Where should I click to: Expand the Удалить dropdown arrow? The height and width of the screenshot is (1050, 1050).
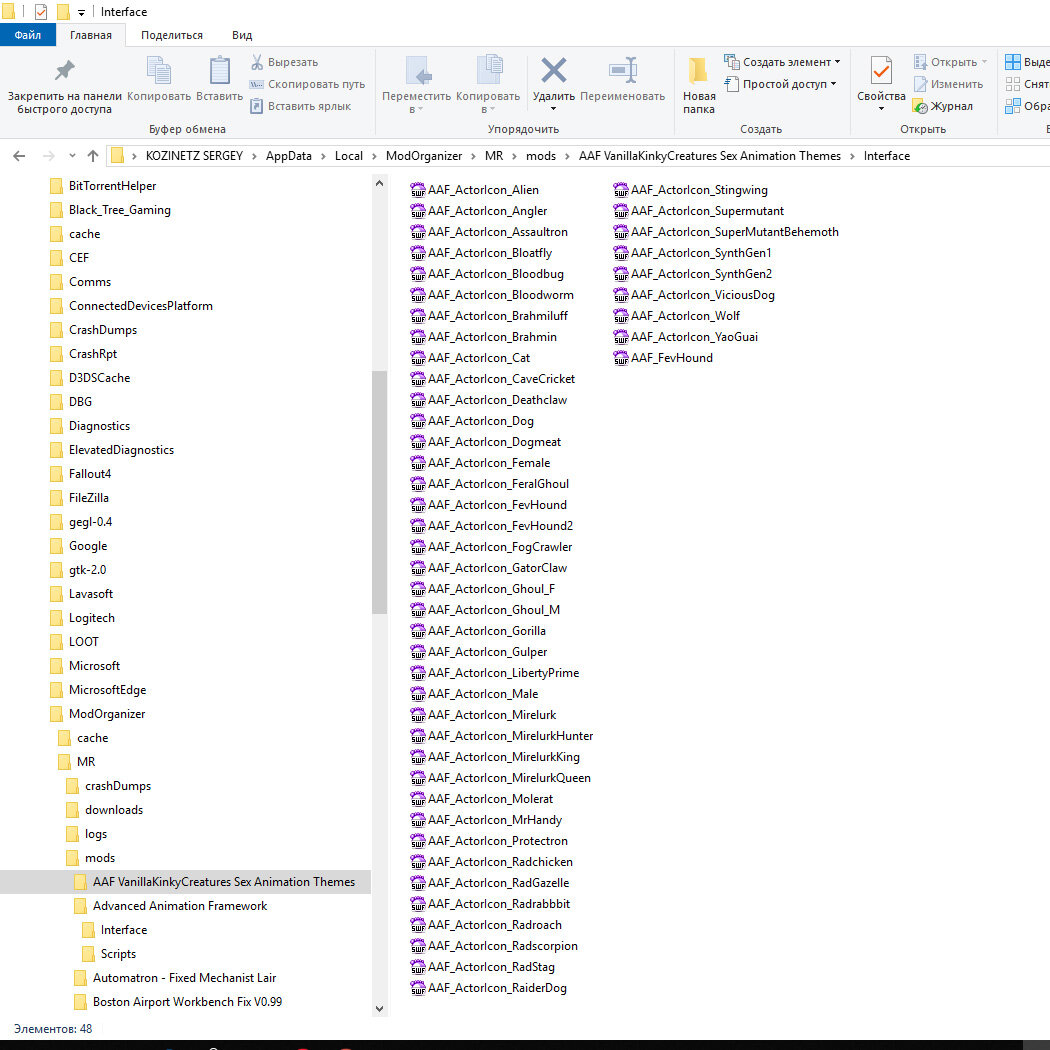(554, 108)
